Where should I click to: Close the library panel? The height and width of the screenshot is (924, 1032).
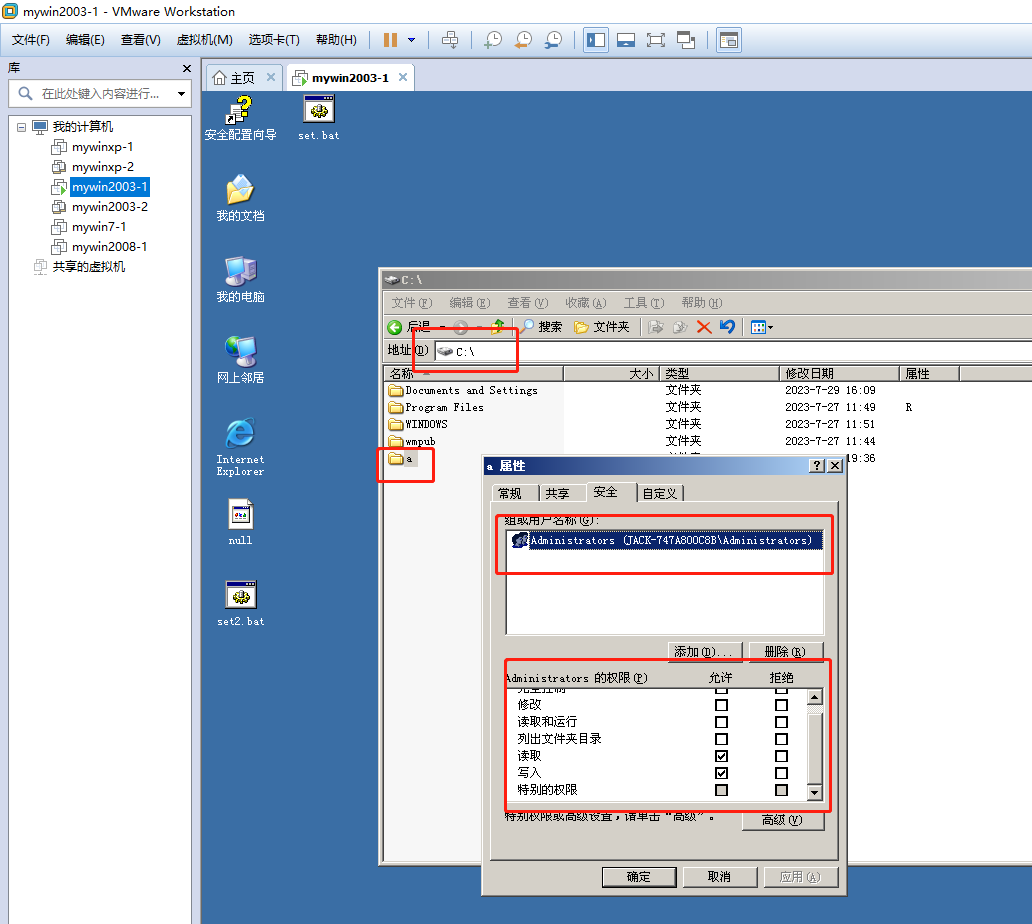pyautogui.click(x=187, y=68)
